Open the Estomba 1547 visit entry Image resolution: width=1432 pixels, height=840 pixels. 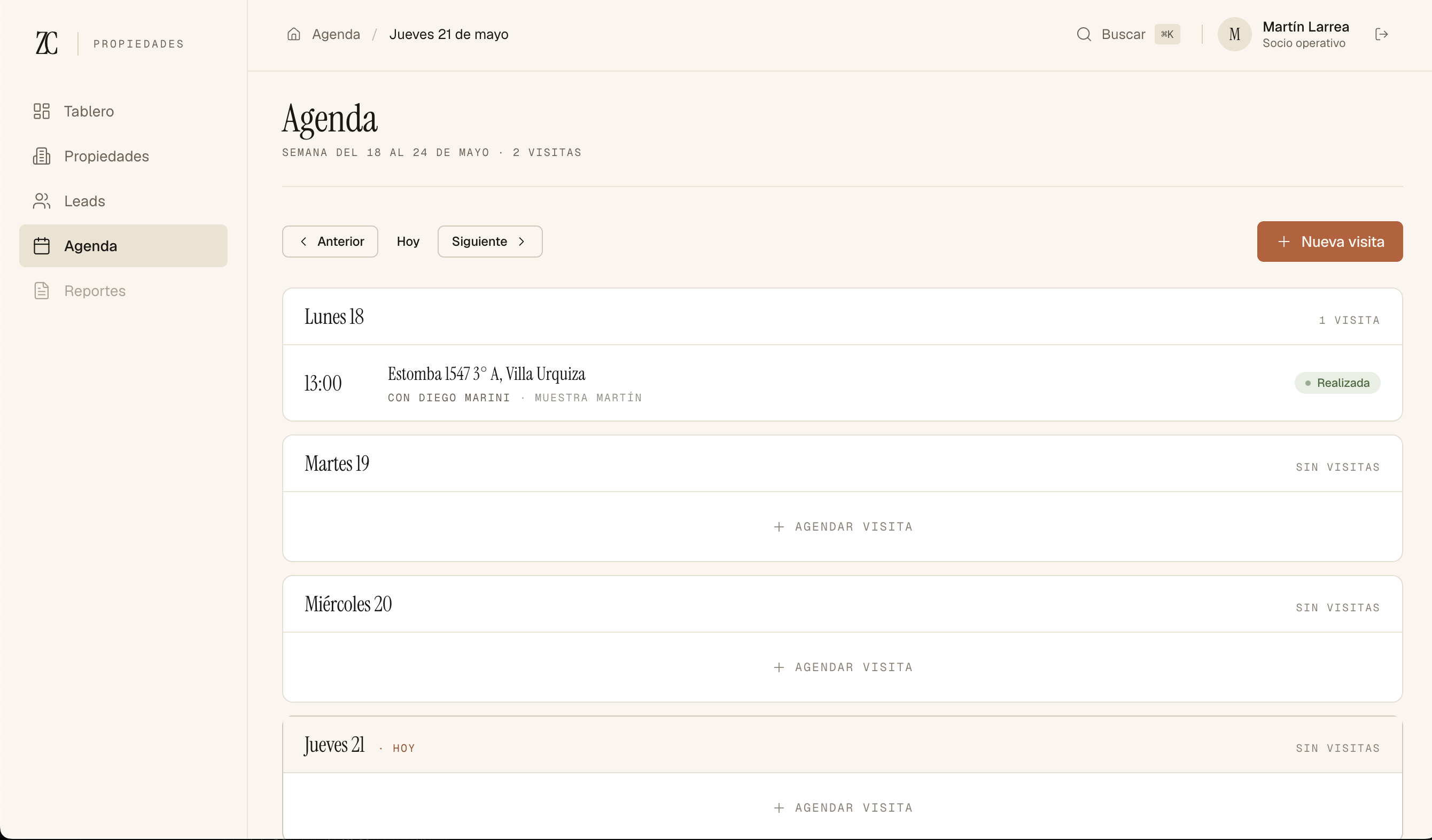842,383
